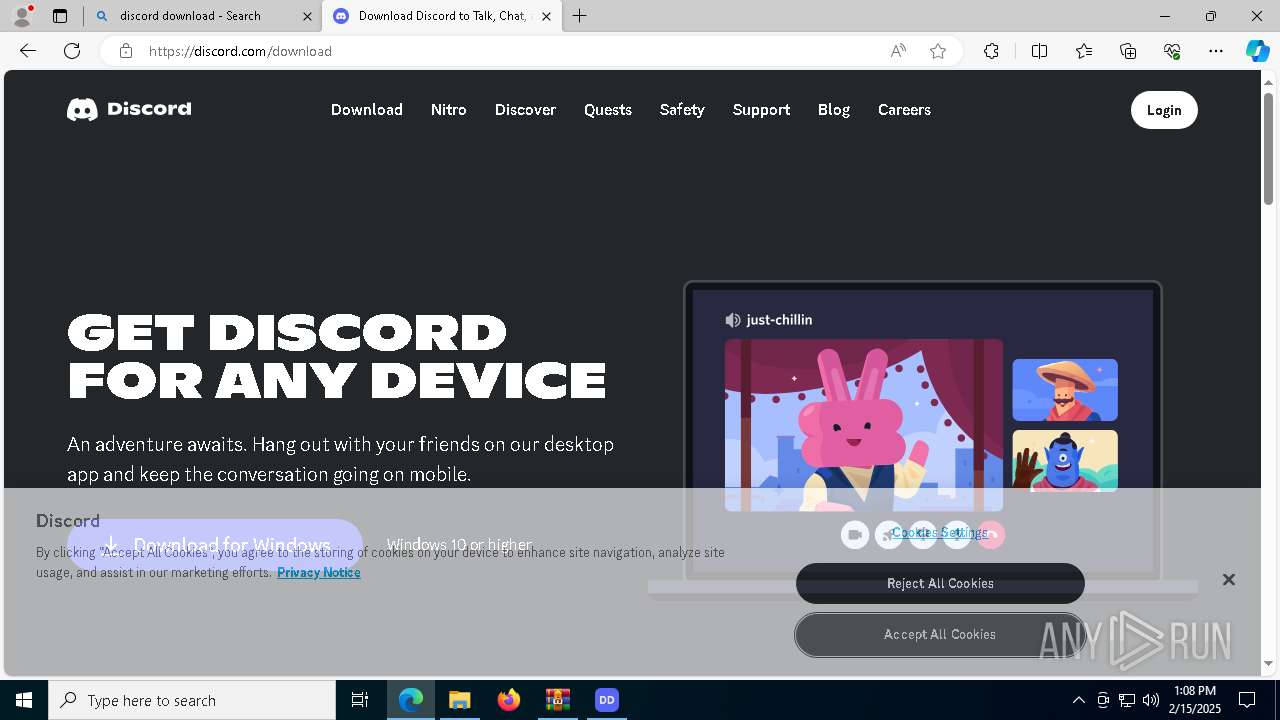Open the Windows Start menu
Screen dimensions: 1280x720
tap(24, 700)
